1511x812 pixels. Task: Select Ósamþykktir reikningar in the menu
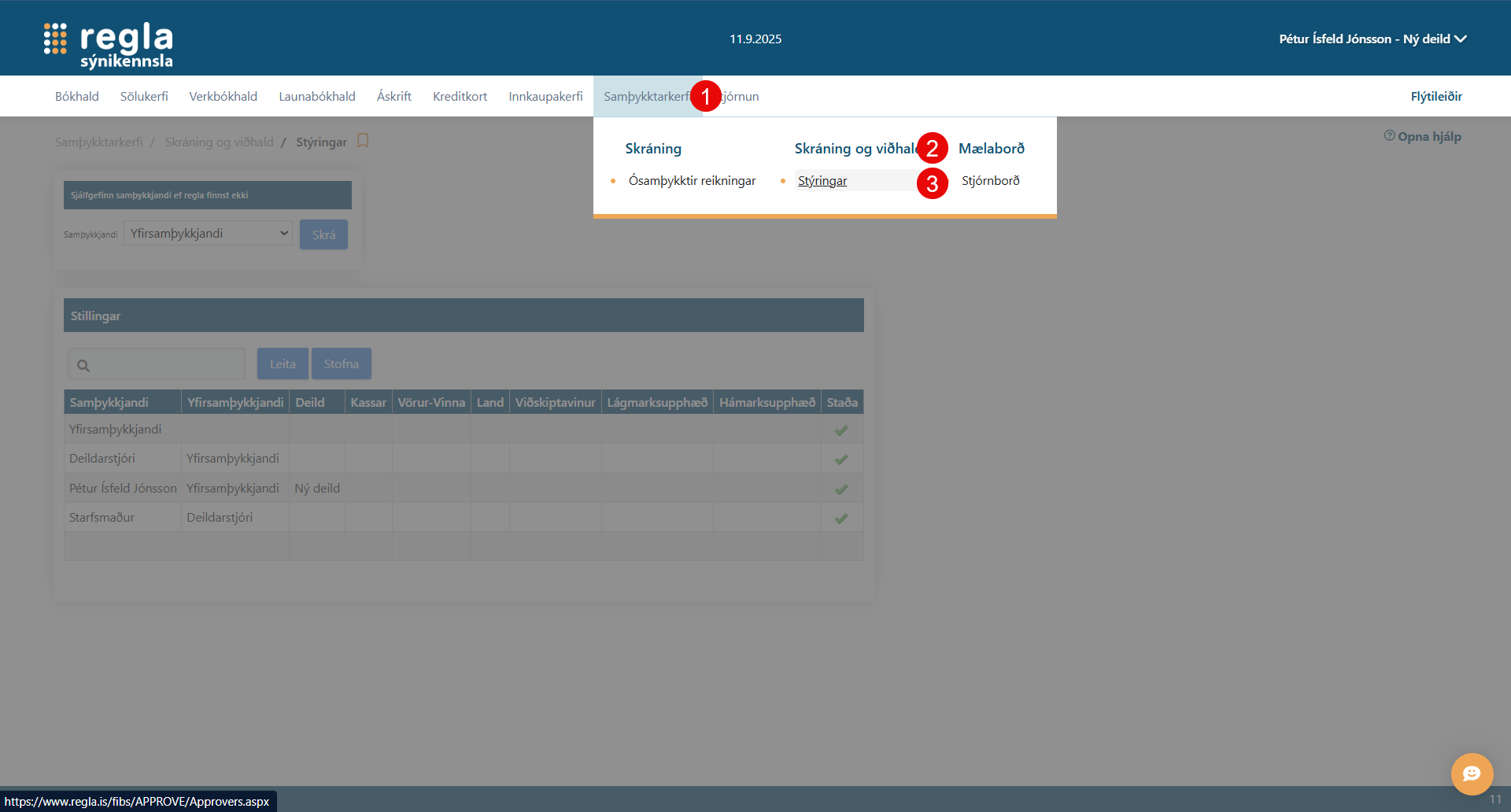(692, 181)
